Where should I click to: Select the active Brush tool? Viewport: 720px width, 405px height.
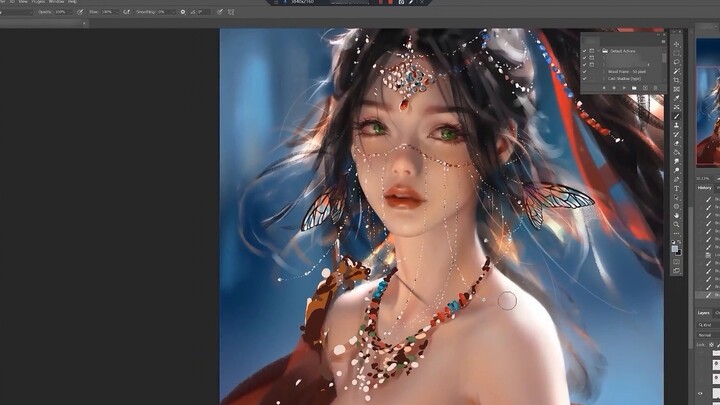[x=676, y=116]
